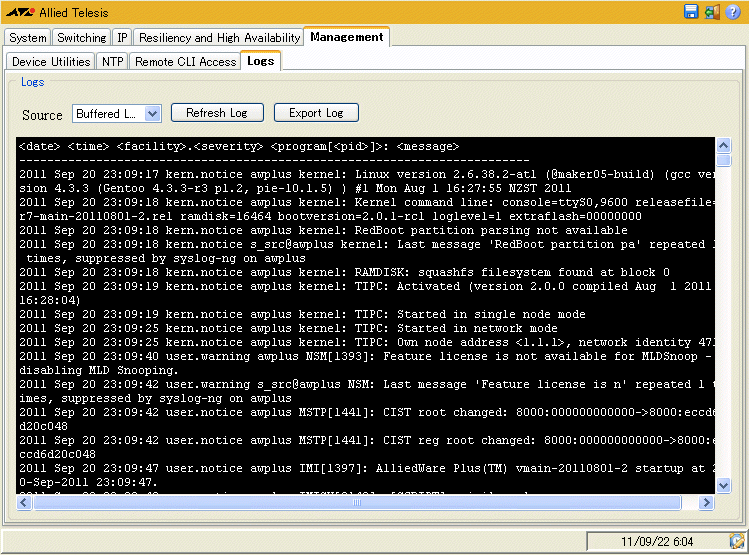Click the horizontal scrollbar right arrow
Image resolution: width=749 pixels, height=555 pixels.
pyautogui.click(x=706, y=502)
